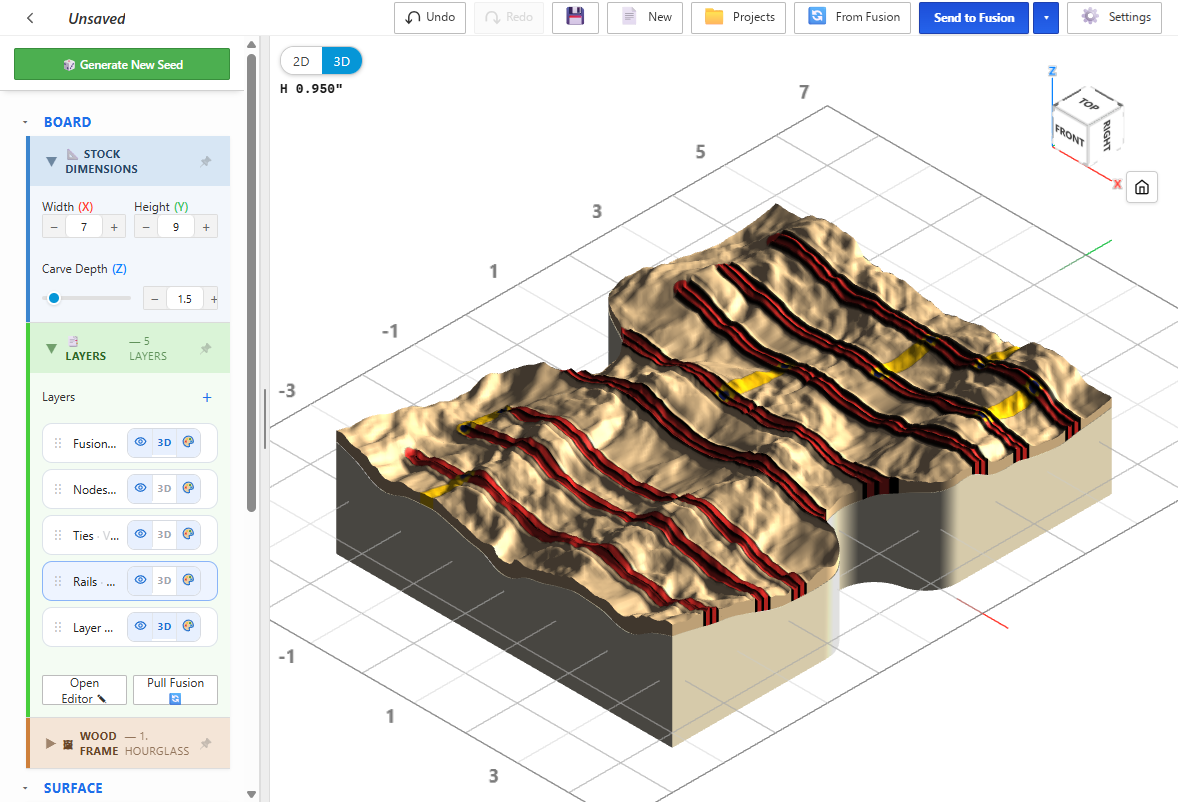Open the Projects folder

[x=739, y=17]
